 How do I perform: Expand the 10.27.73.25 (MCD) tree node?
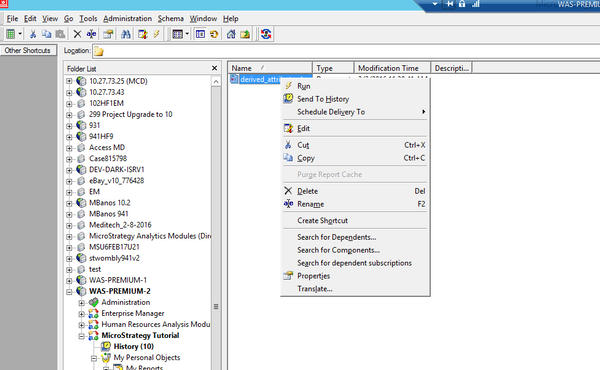[x=69, y=81]
